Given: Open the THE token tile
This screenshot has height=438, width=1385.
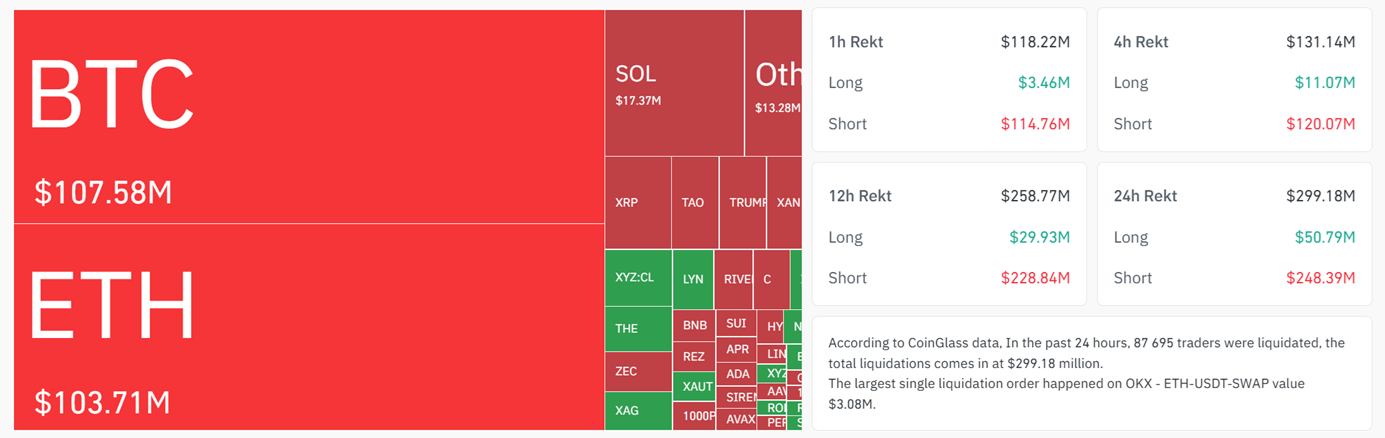Looking at the screenshot, I should pyautogui.click(x=637, y=328).
